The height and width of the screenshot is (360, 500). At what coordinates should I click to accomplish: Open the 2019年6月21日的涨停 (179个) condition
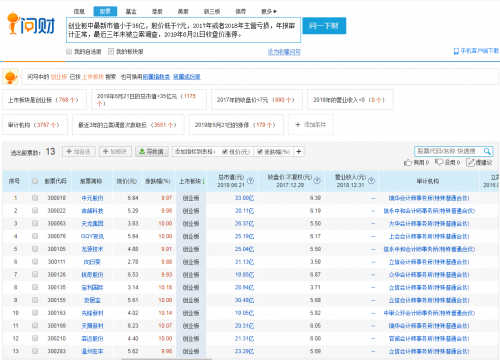(236, 125)
